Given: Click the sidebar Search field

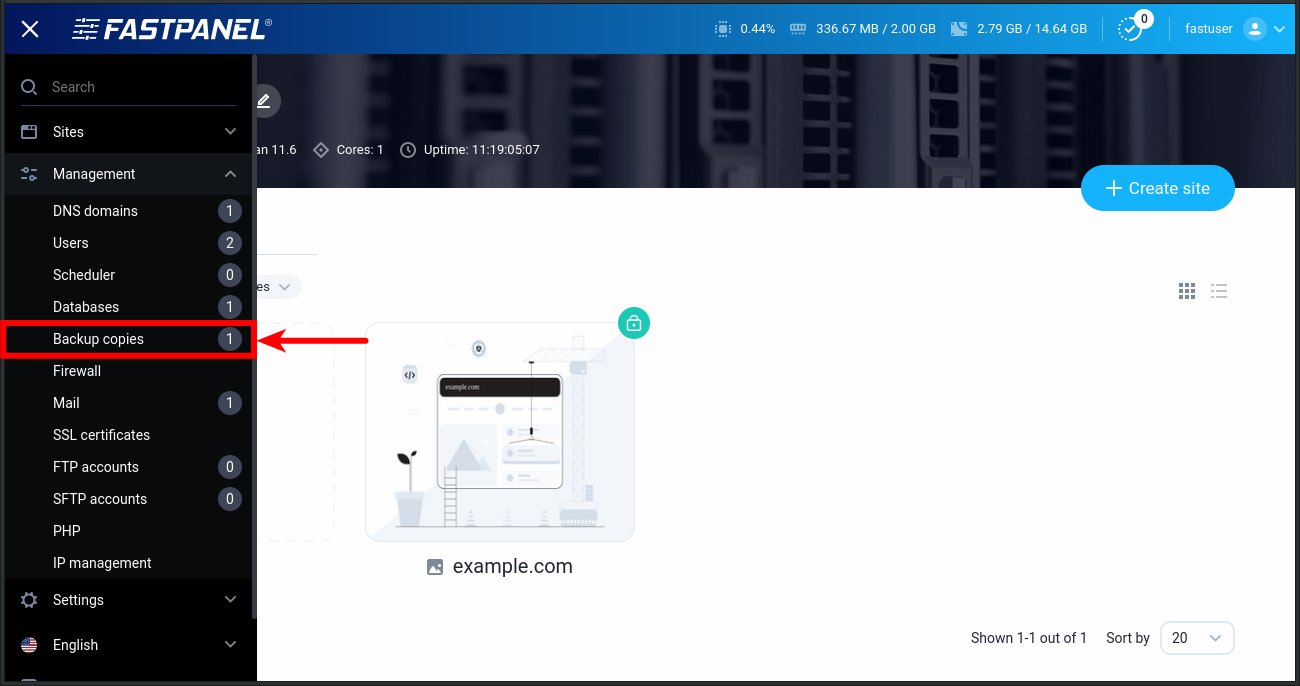Looking at the screenshot, I should [128, 87].
